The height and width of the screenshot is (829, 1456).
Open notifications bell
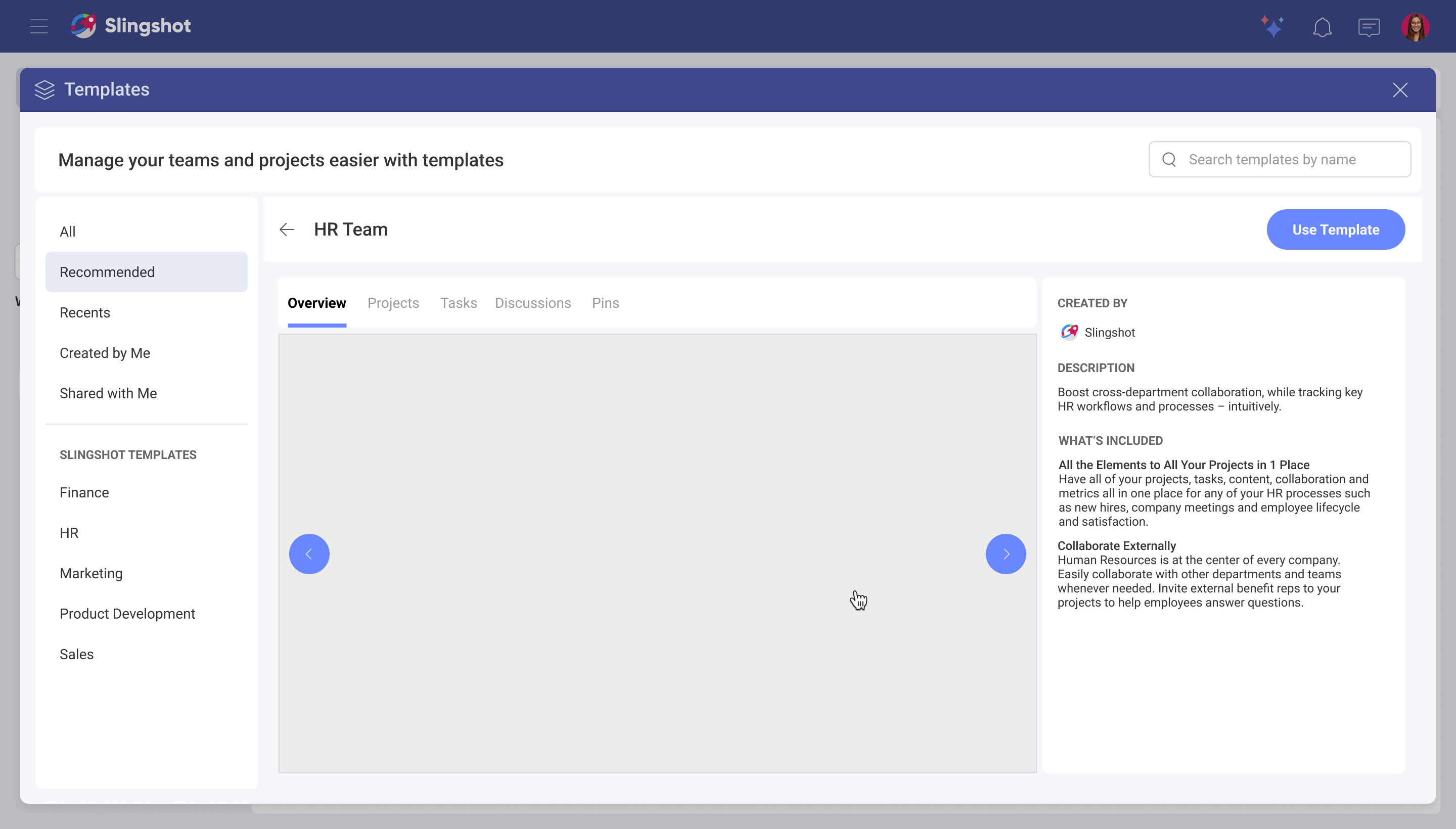click(1322, 27)
